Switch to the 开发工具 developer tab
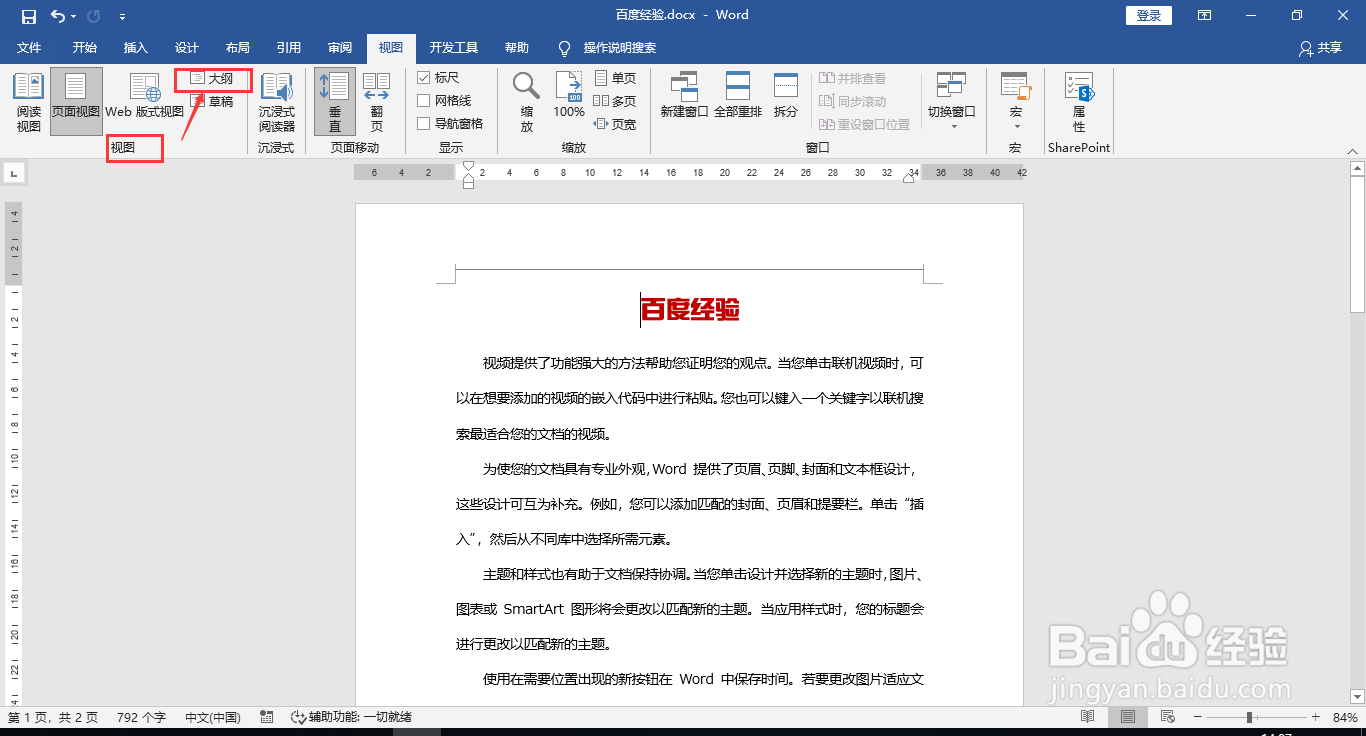1366x736 pixels. (454, 48)
